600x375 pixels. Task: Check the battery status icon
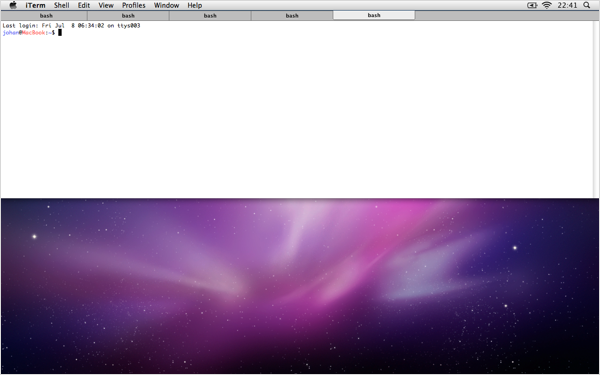tap(532, 5)
